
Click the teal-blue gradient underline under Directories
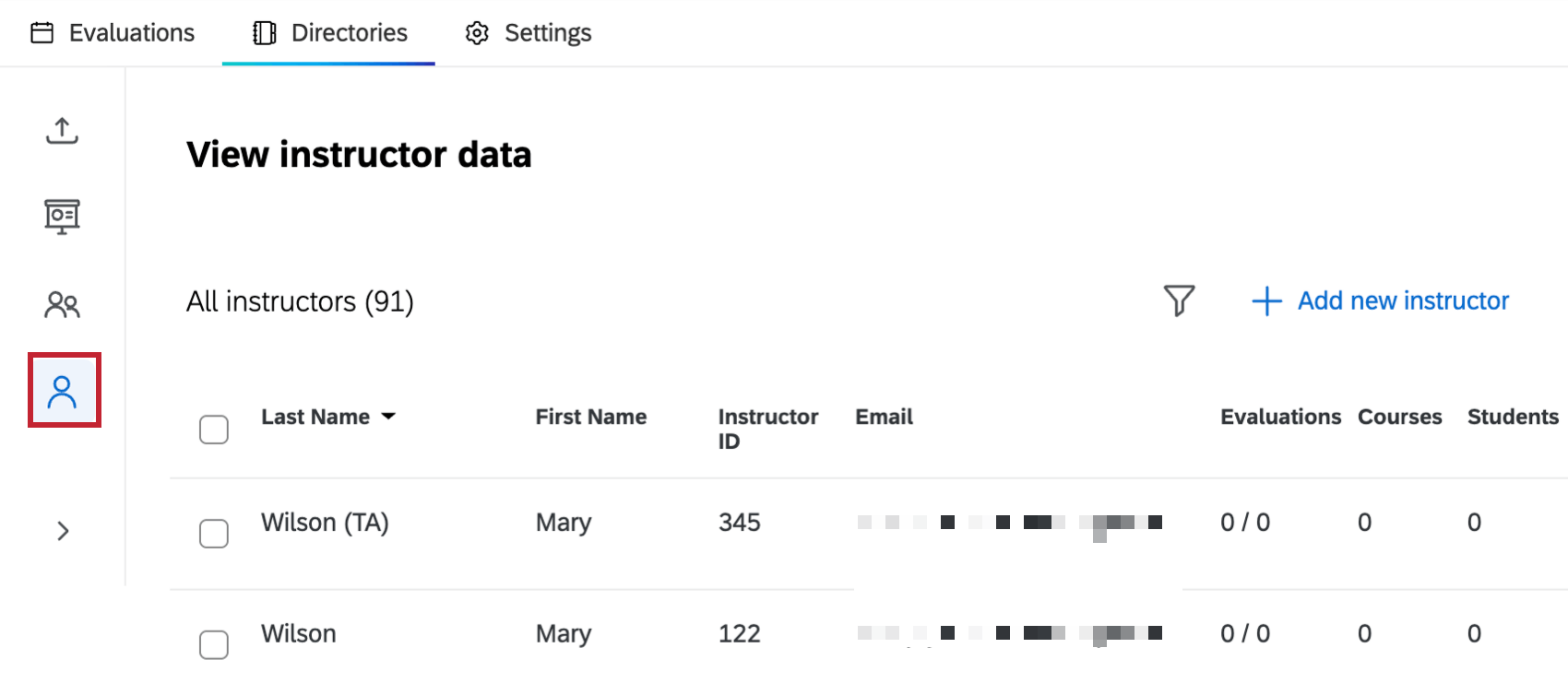coord(328,63)
